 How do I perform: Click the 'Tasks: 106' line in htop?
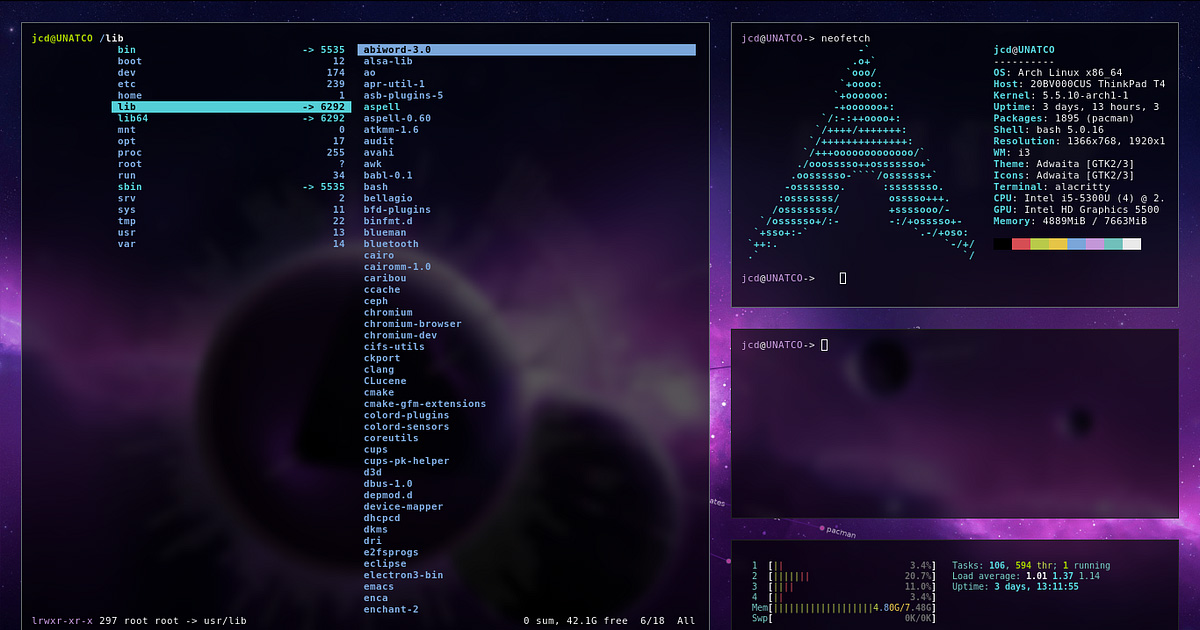pyautogui.click(x=1030, y=566)
